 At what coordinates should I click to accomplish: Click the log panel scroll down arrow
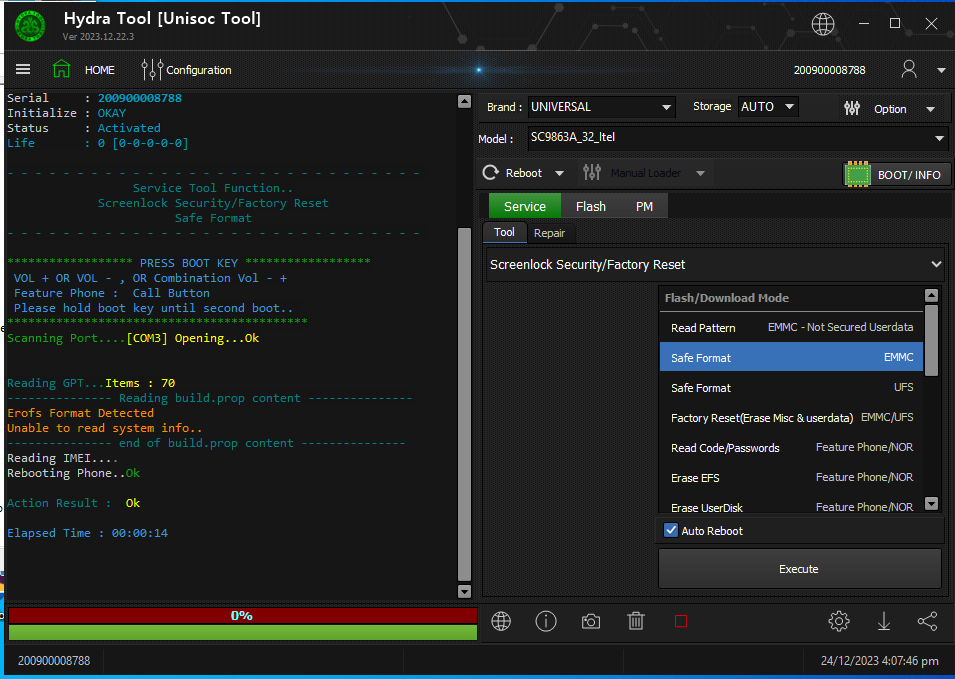pos(464,591)
